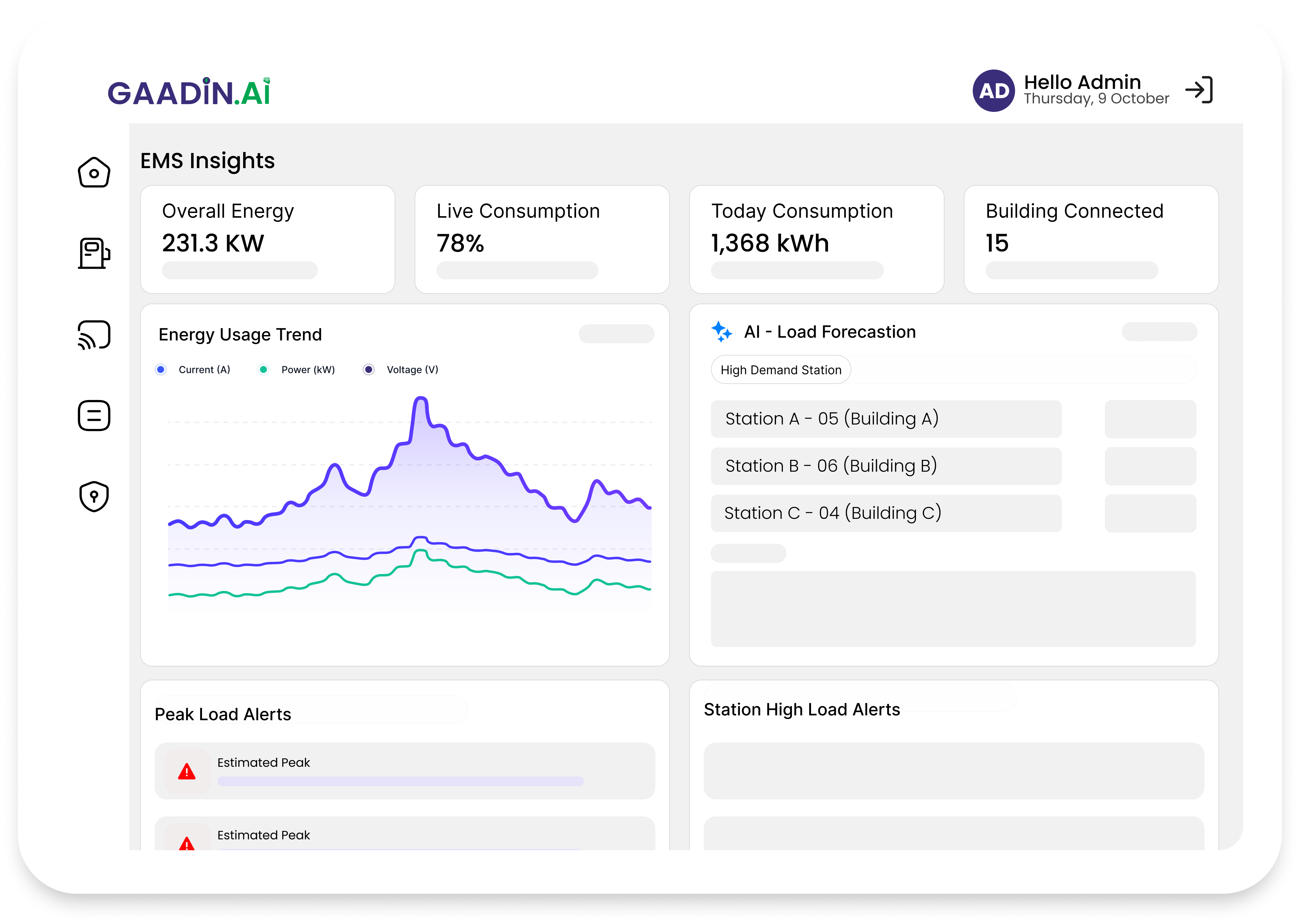
Task: Click the Overall Energy 231.3 KW card
Action: 267,239
